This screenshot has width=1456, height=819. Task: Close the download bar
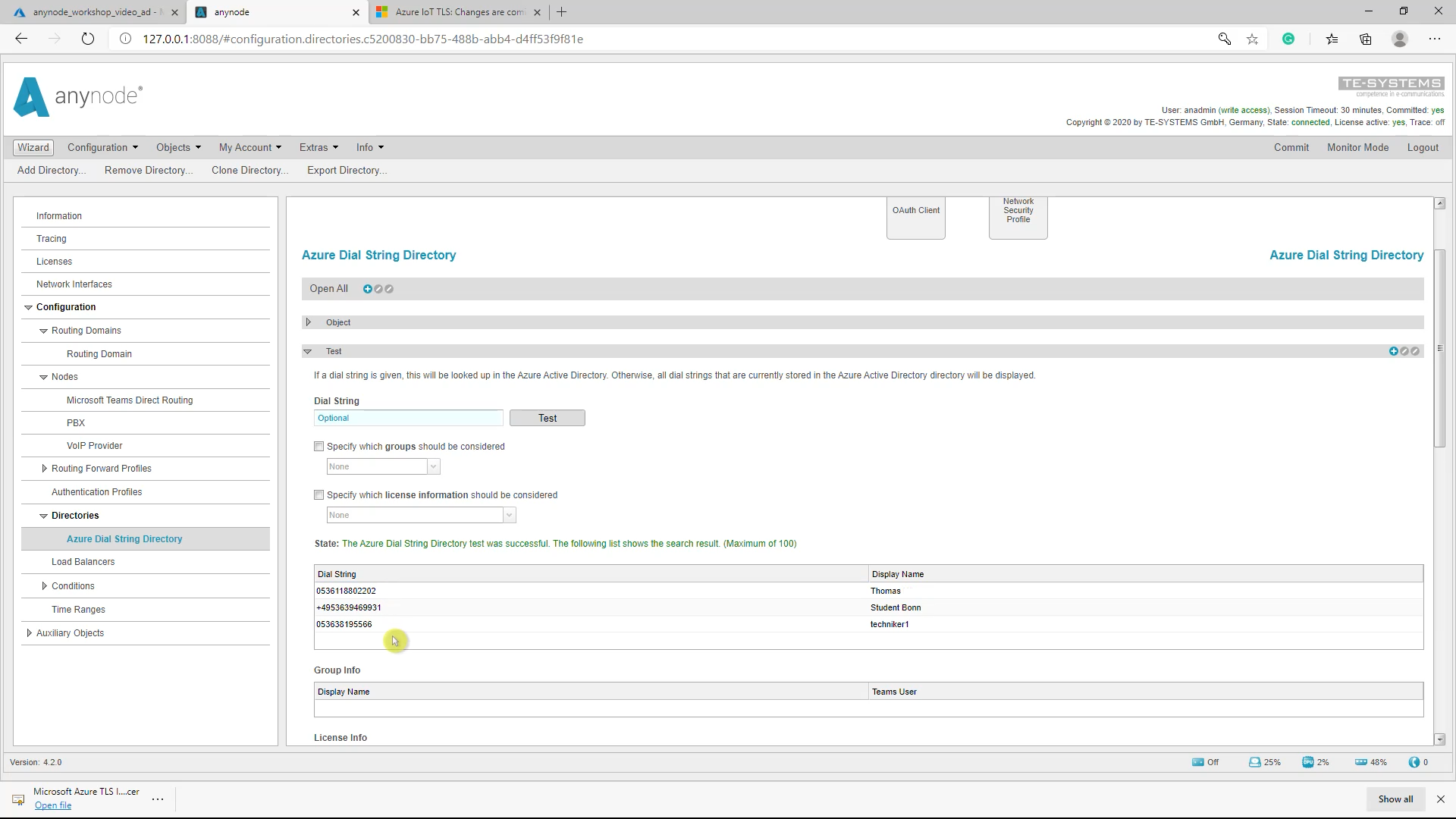point(1441,799)
